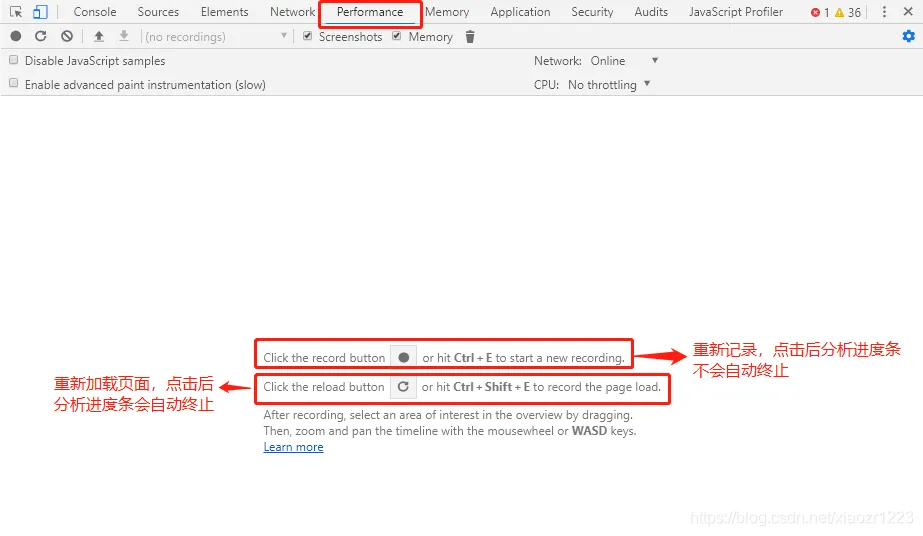Switch to the Console tab
The image size is (923, 536).
pos(95,12)
